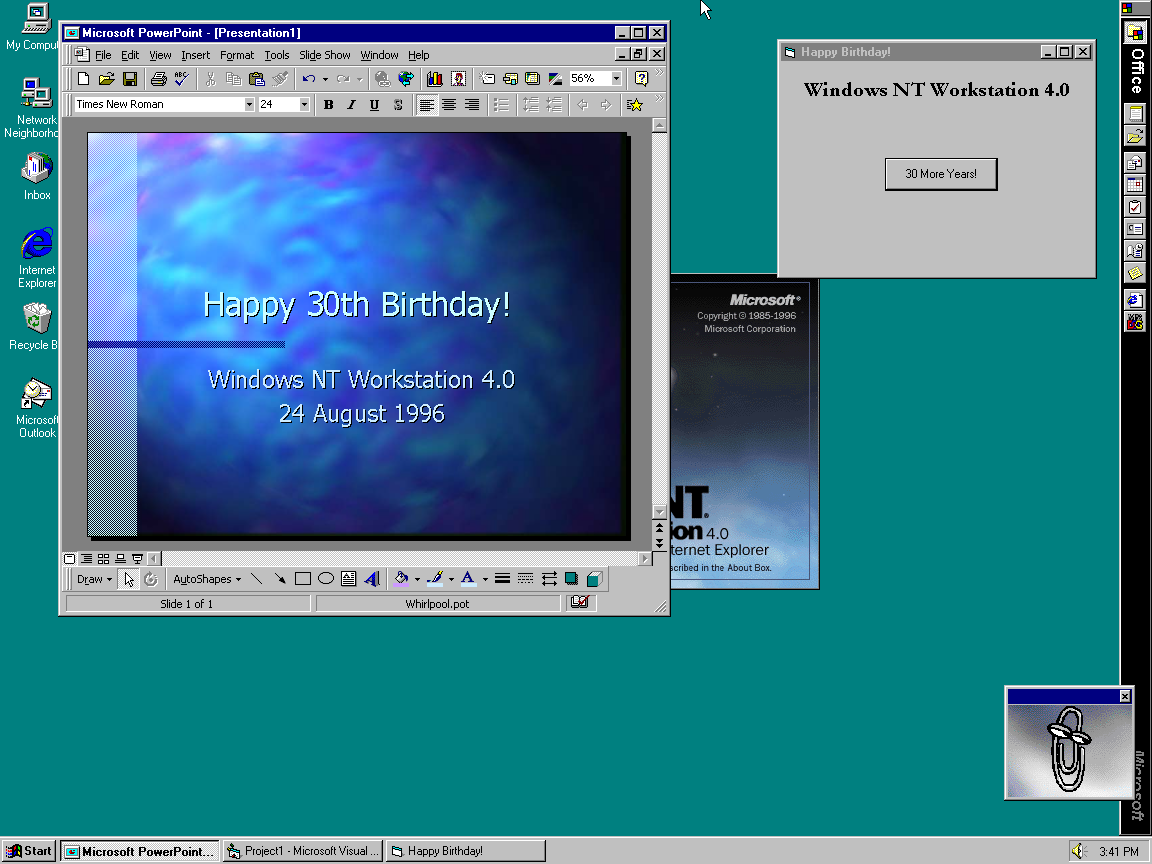1152x864 pixels.
Task: Create a new presentation with New icon
Action: pyautogui.click(x=84, y=79)
